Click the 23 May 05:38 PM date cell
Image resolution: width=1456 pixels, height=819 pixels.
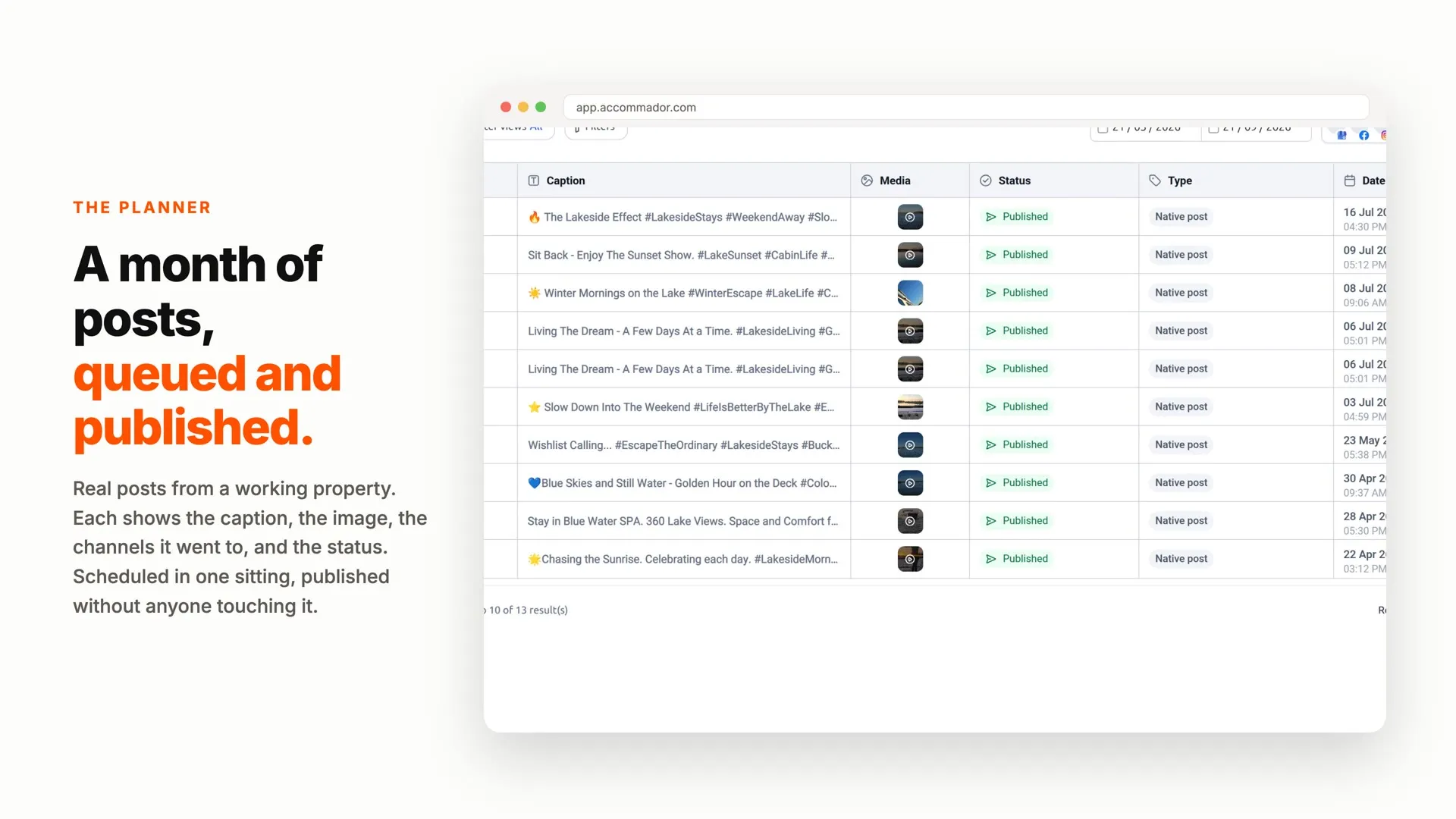click(x=1364, y=447)
